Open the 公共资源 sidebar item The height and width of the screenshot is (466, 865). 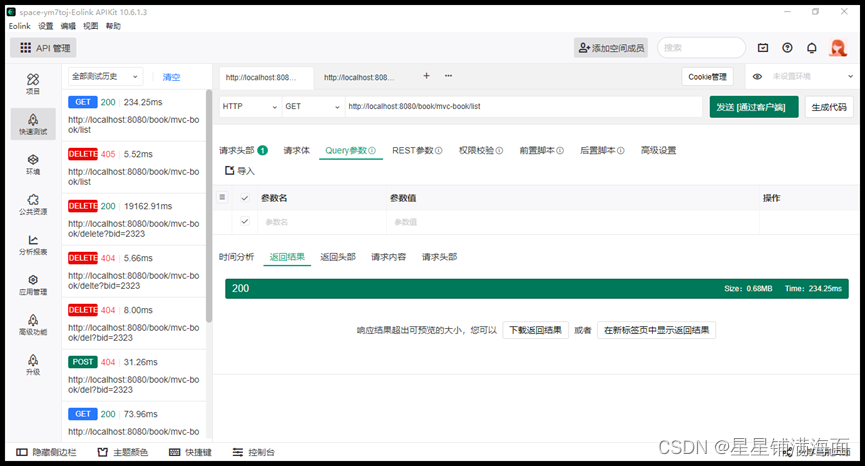(x=33, y=204)
